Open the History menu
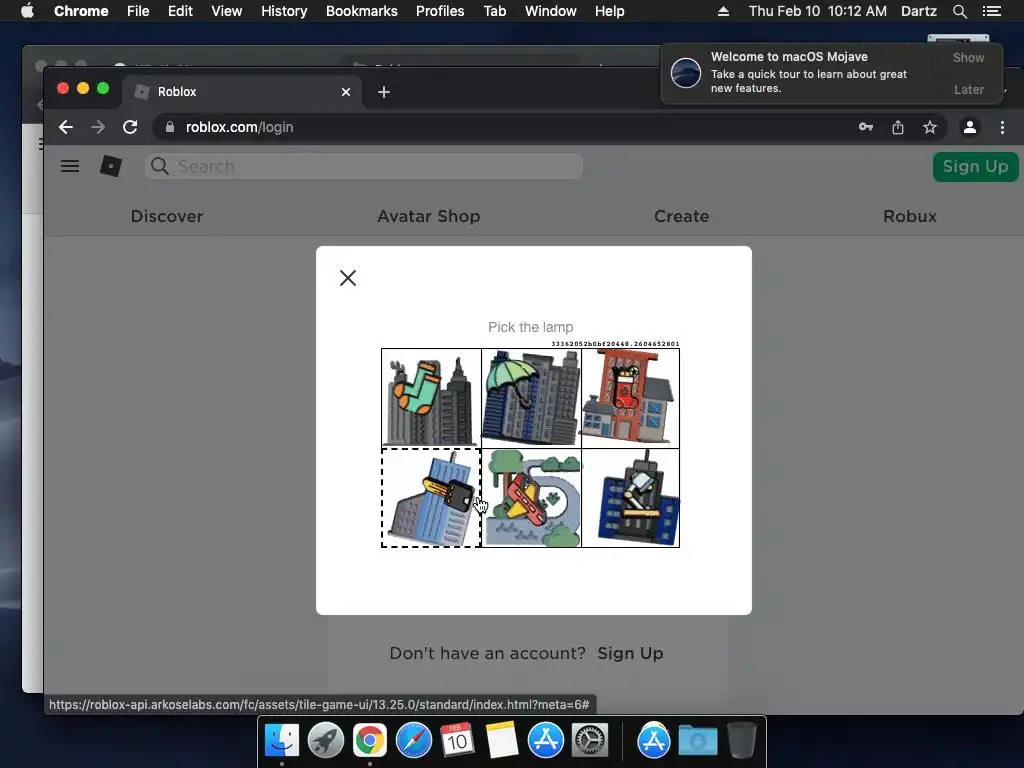Viewport: 1024px width, 768px height. 284,11
